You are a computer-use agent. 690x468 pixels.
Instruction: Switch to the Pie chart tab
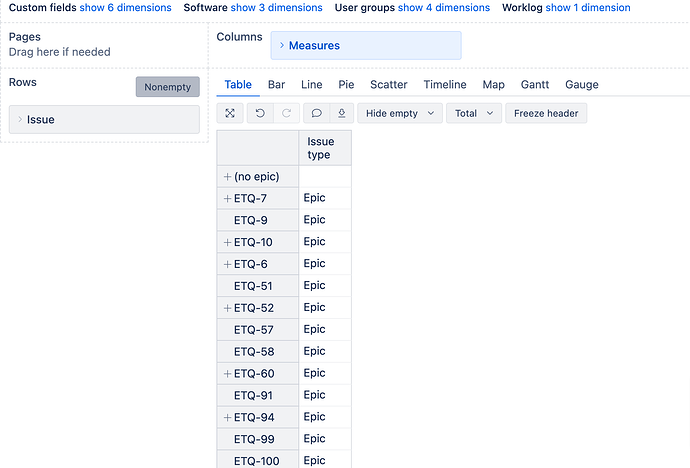point(346,85)
